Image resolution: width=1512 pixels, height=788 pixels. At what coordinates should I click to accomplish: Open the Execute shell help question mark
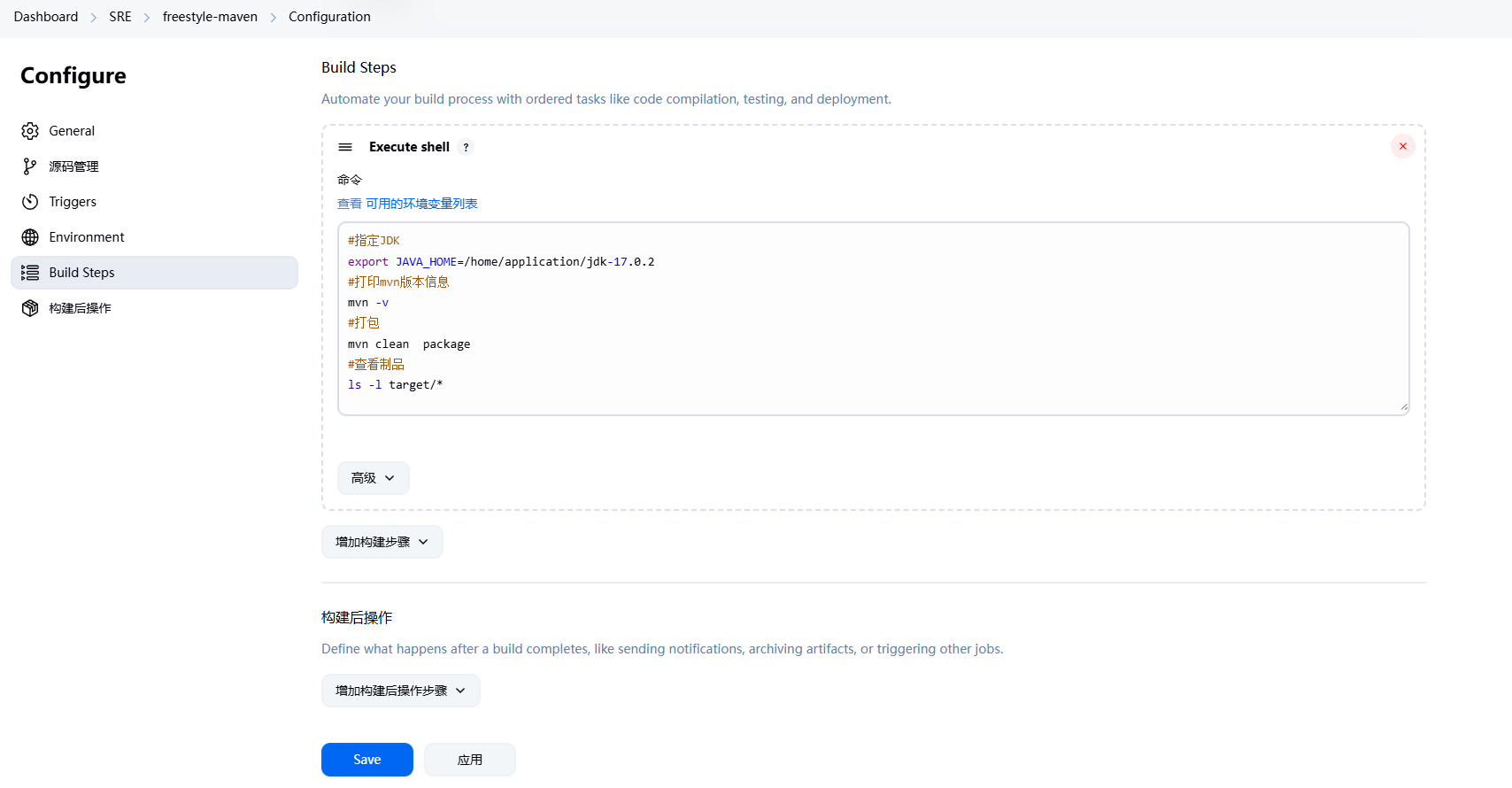point(466,148)
